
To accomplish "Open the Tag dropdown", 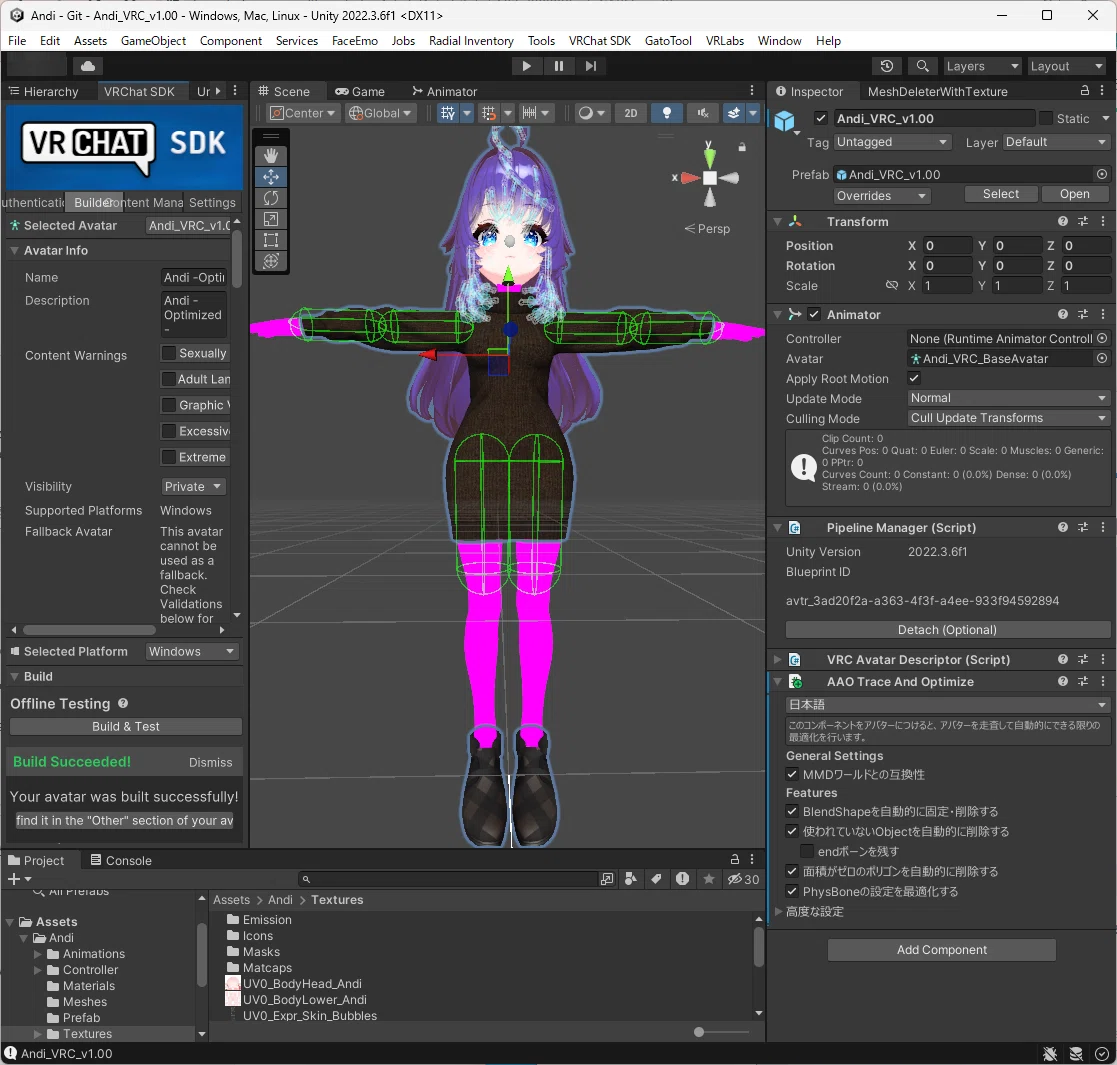I will click(892, 142).
